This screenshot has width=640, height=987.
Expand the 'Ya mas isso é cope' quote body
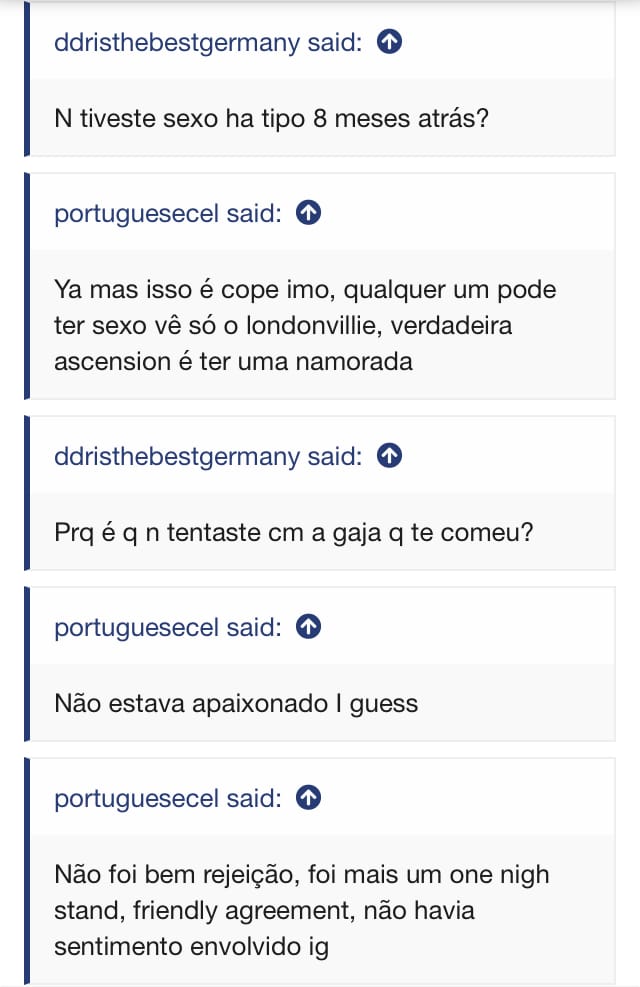point(305,325)
